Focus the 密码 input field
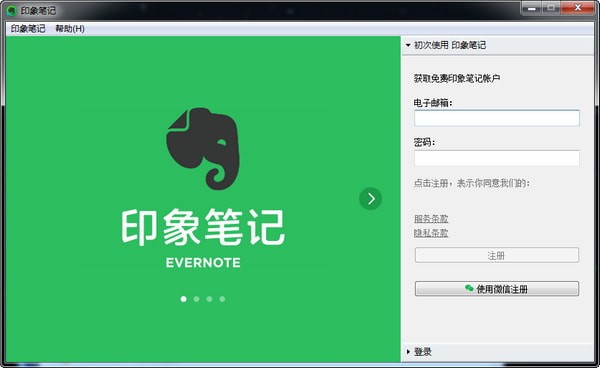The width and height of the screenshot is (600, 368). pos(497,158)
